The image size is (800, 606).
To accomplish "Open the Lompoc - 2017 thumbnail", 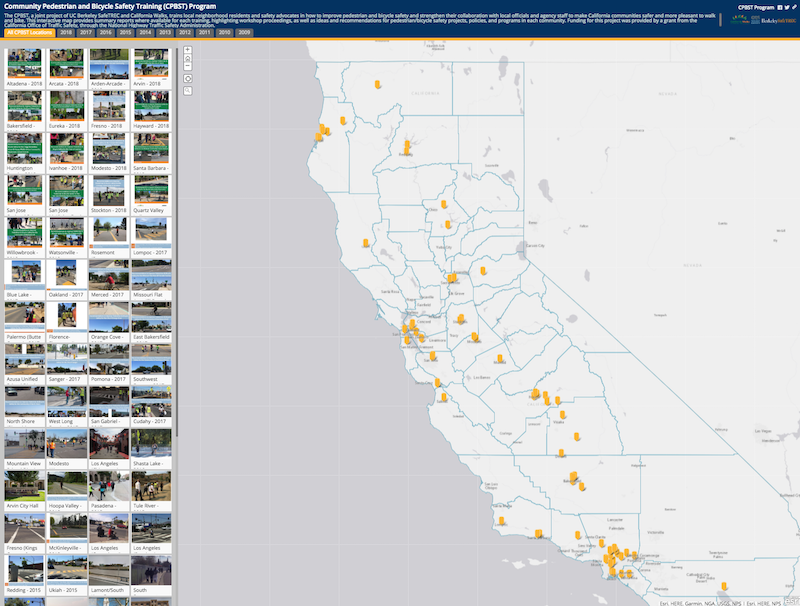I will (x=152, y=238).
